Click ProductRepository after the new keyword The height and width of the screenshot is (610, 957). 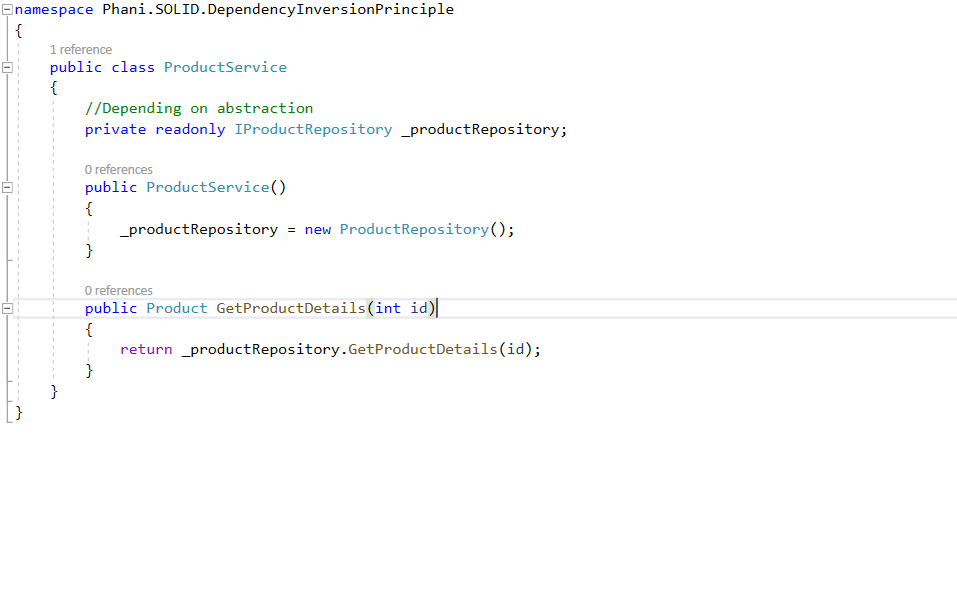point(413,229)
